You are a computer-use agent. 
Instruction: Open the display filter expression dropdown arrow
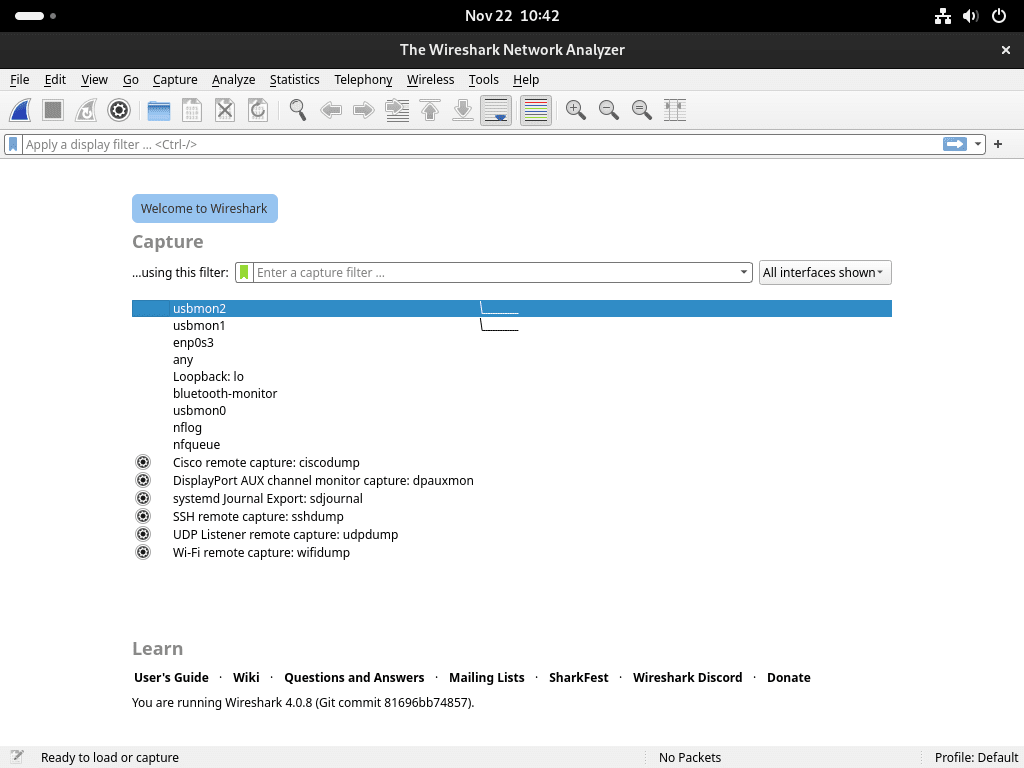pyautogui.click(x=977, y=144)
